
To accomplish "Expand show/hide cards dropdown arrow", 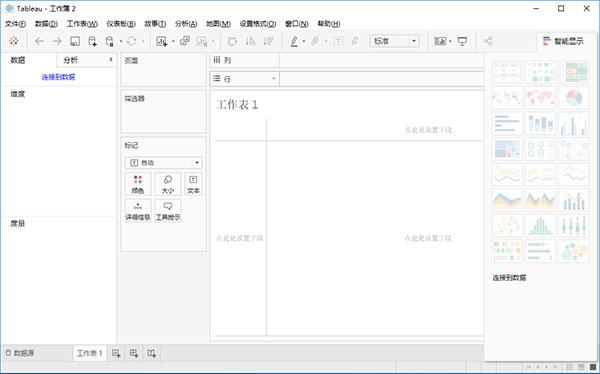I will pyautogui.click(x=450, y=41).
